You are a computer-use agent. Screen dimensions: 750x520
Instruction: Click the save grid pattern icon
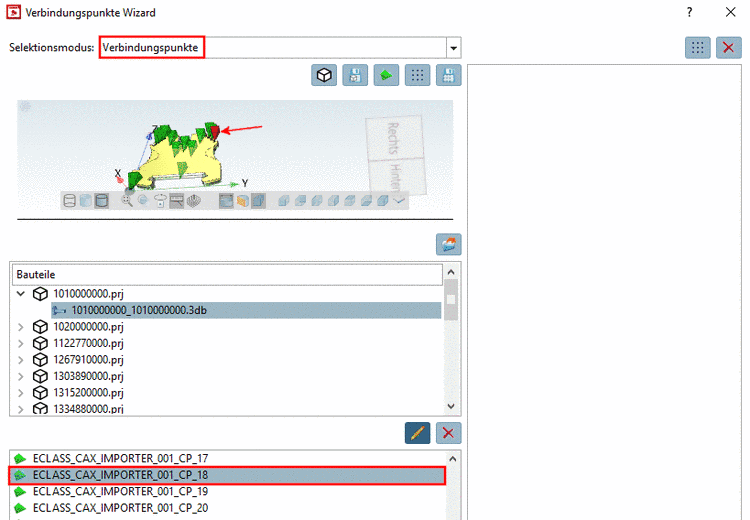(448, 75)
